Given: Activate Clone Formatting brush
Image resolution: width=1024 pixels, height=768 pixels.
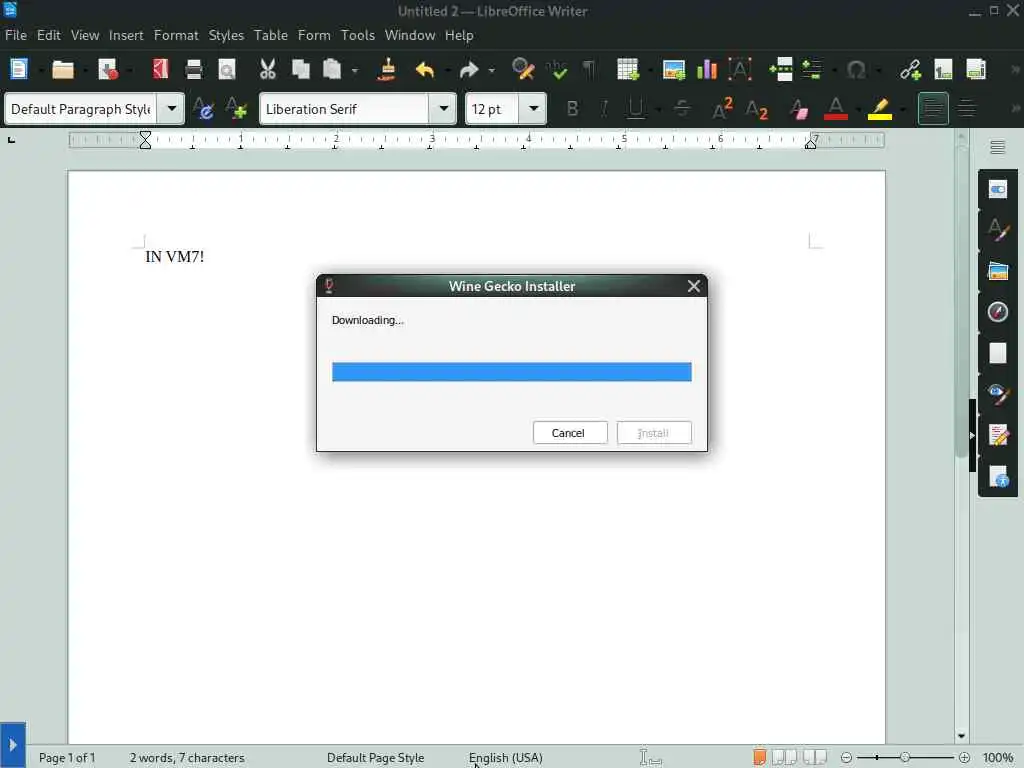Looking at the screenshot, I should tap(387, 69).
